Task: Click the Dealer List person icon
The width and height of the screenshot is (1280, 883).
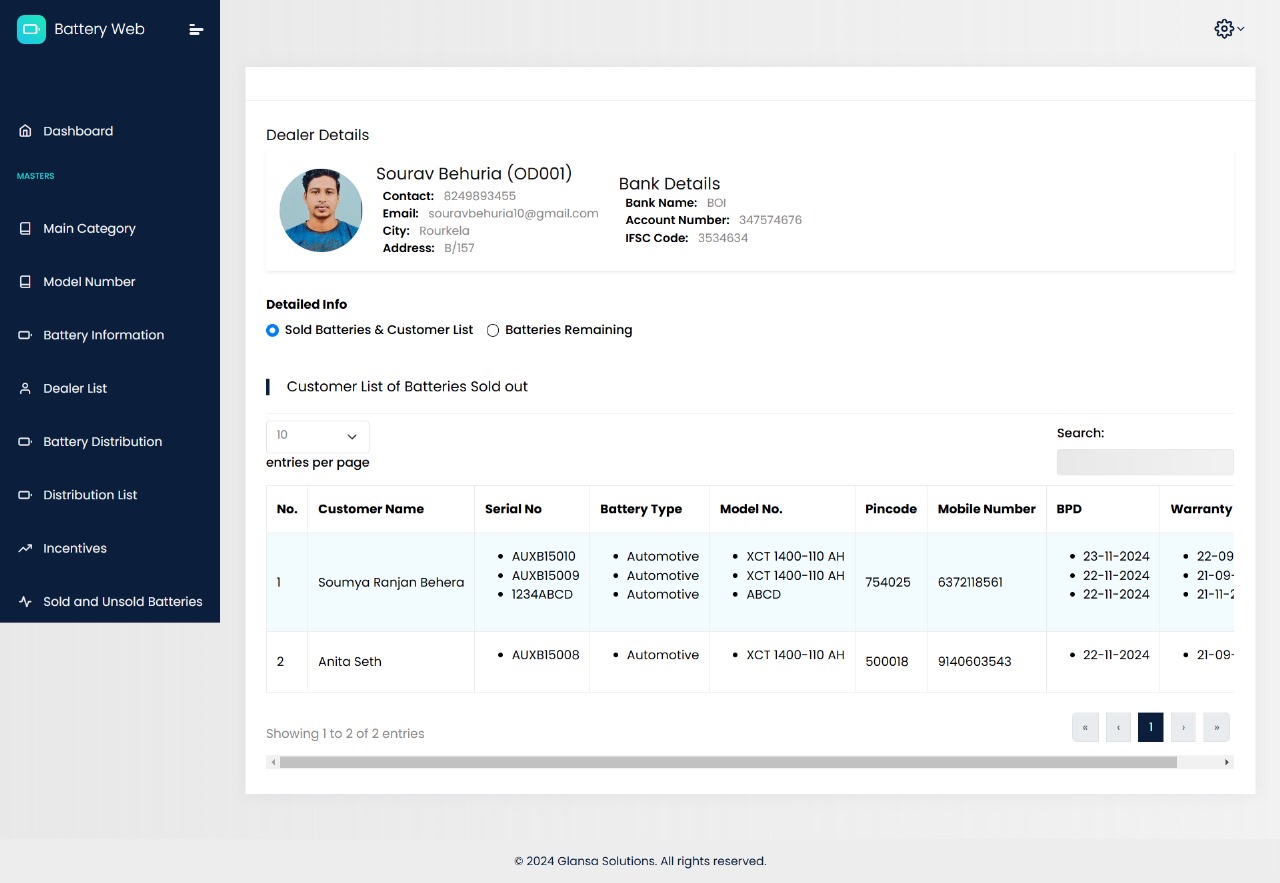Action: 25,388
